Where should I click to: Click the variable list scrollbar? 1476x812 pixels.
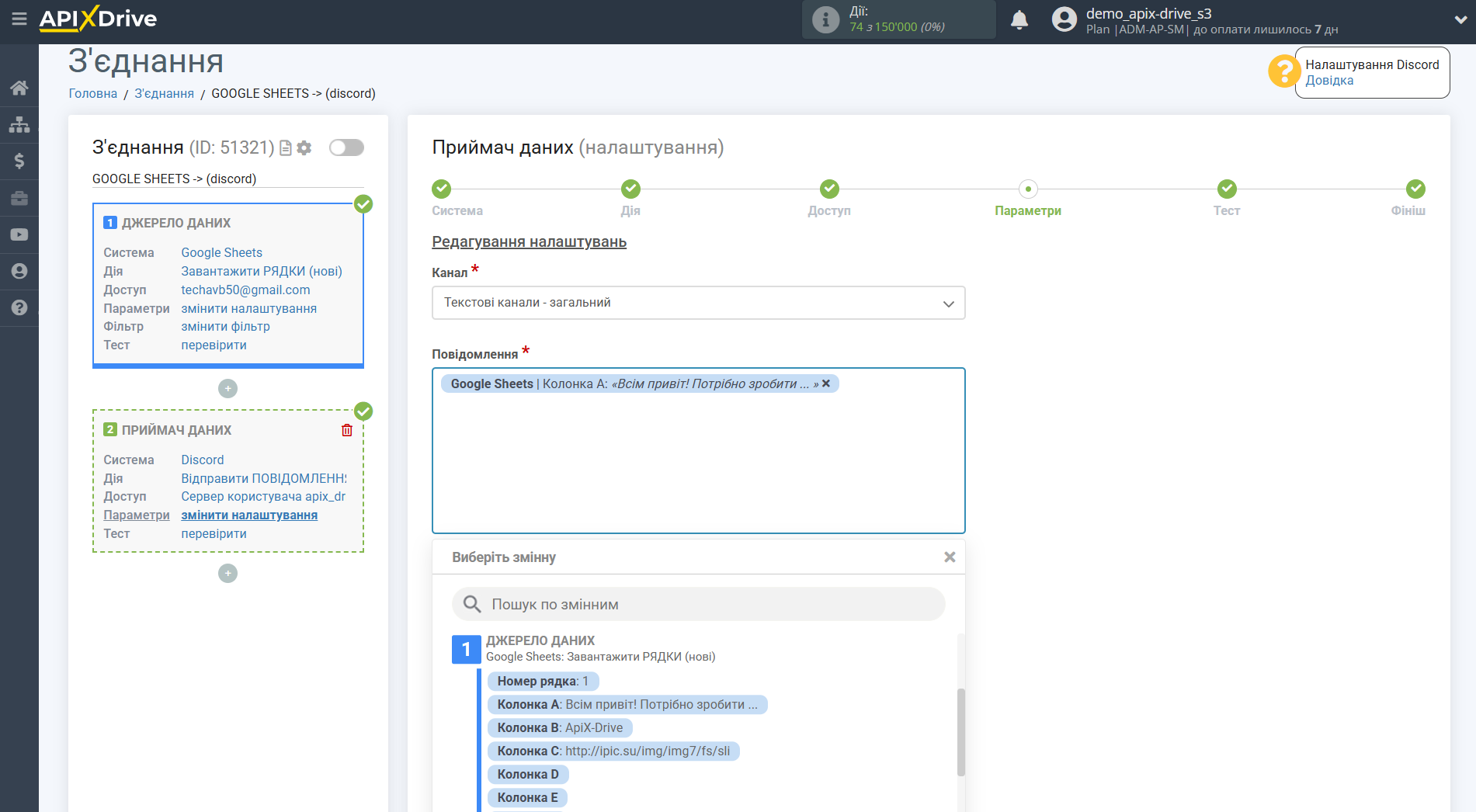click(x=961, y=732)
